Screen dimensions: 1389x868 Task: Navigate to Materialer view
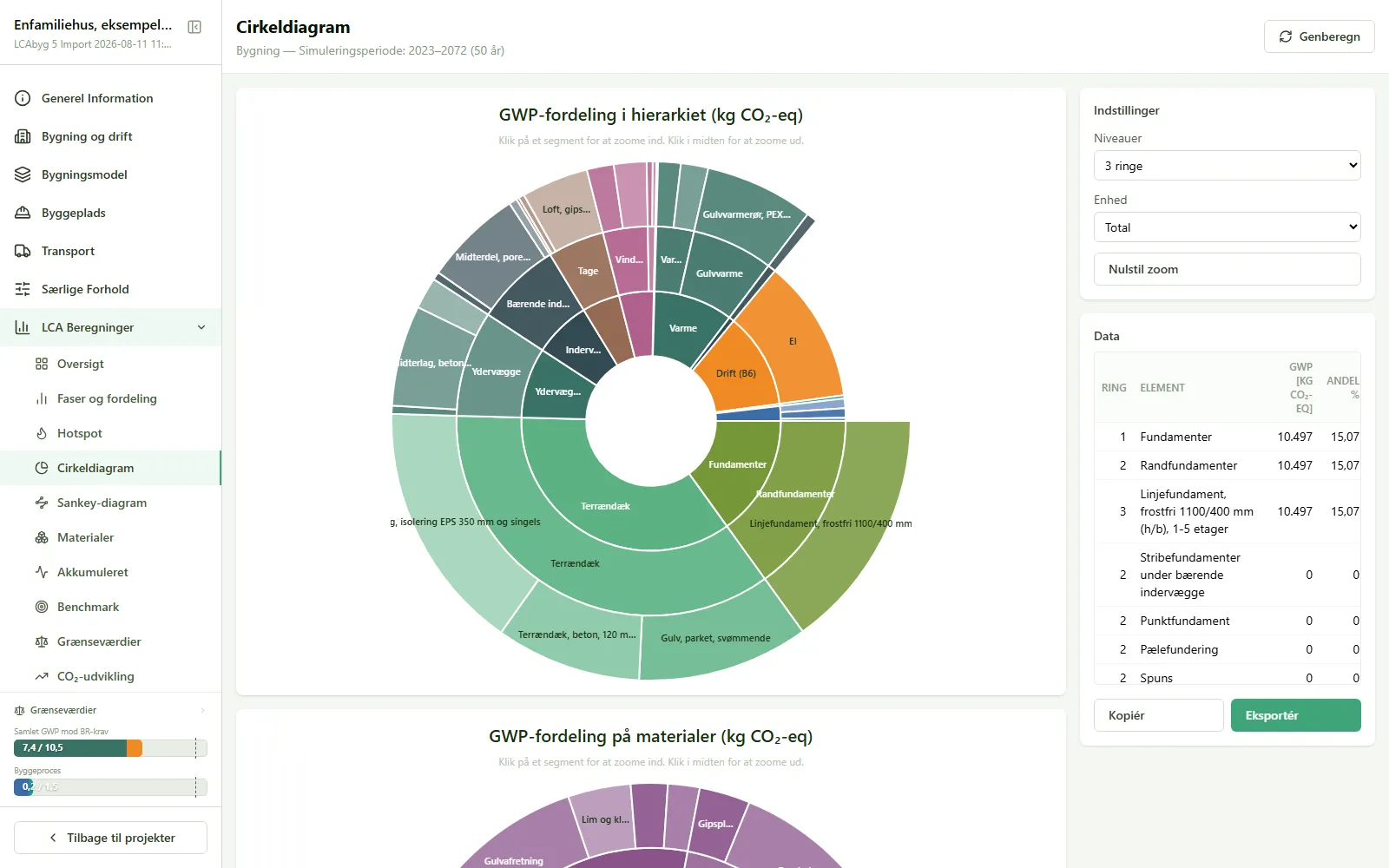[110, 537]
